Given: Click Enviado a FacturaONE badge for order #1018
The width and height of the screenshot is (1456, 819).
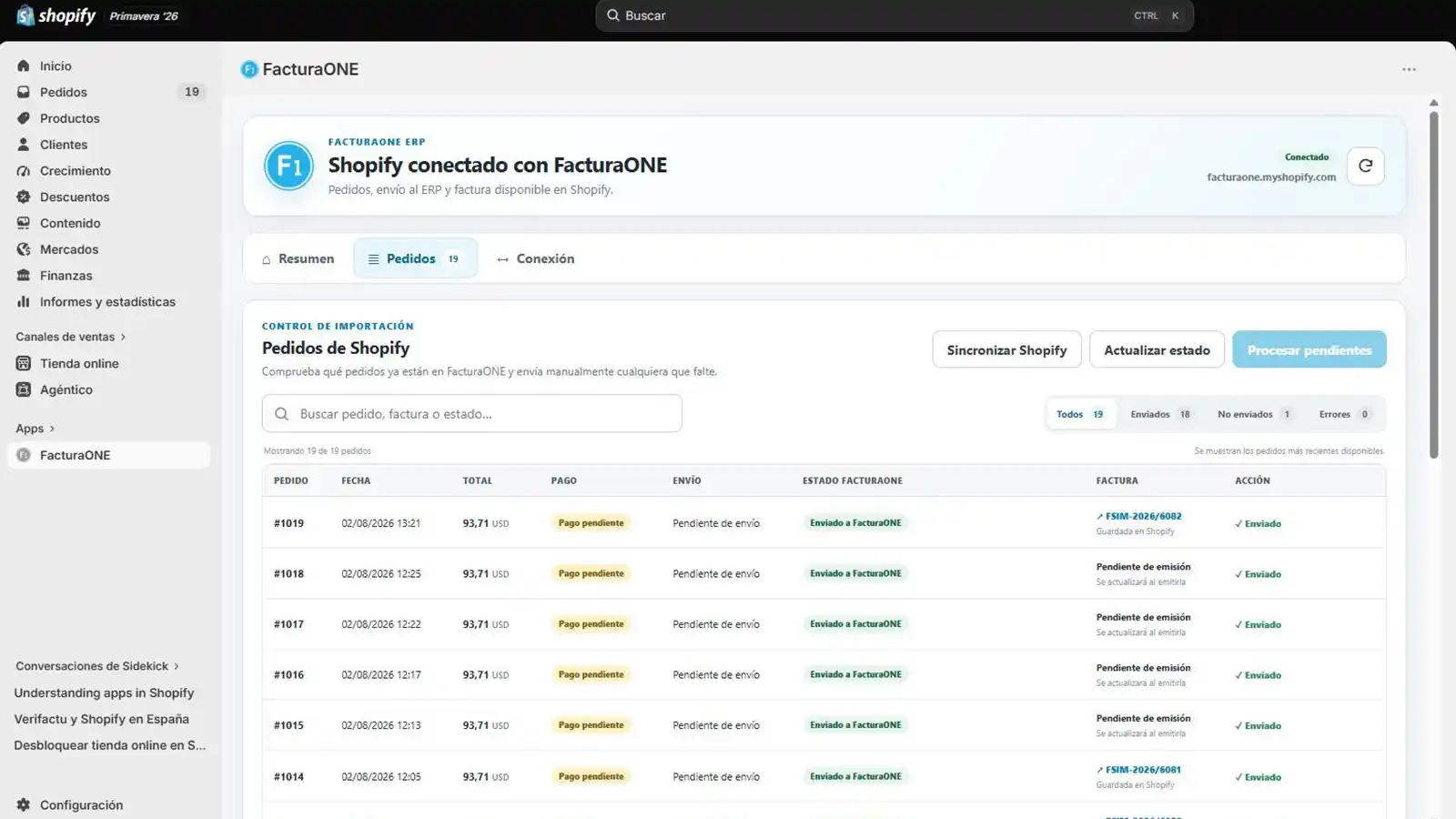Looking at the screenshot, I should tap(855, 573).
